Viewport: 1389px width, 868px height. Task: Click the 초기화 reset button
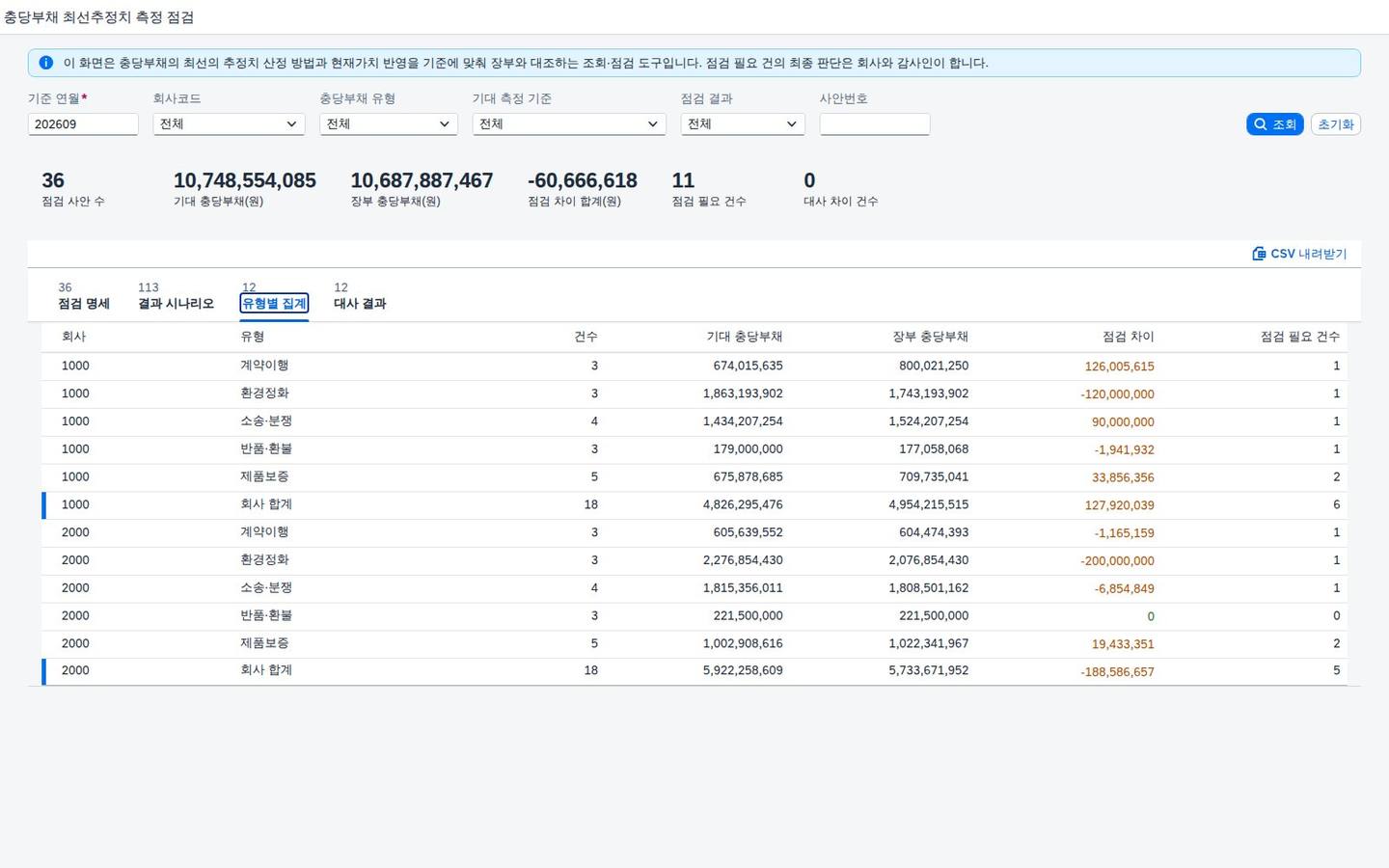1336,124
